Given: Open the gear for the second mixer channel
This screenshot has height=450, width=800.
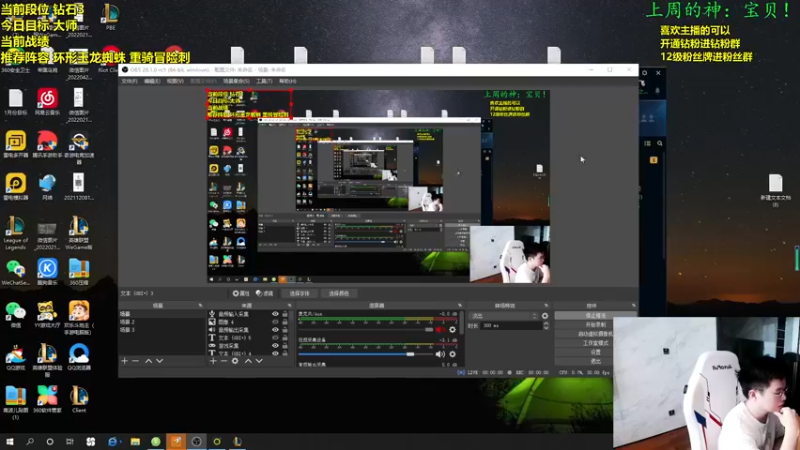Looking at the screenshot, I should 453,354.
